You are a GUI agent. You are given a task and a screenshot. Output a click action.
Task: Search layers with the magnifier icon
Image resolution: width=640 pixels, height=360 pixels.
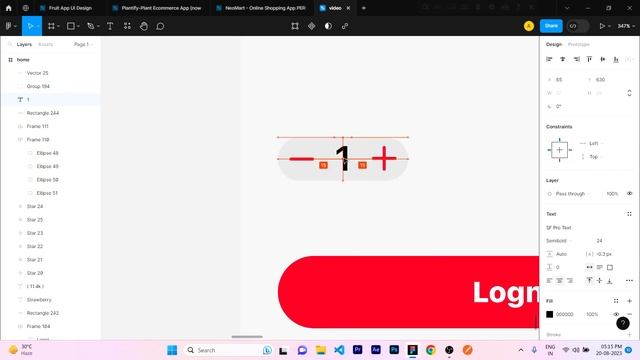(x=10, y=44)
